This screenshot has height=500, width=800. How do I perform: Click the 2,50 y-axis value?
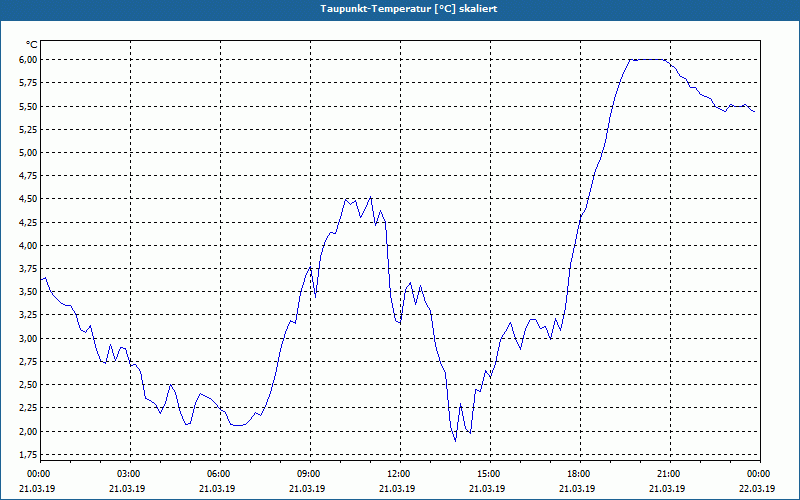(28, 385)
